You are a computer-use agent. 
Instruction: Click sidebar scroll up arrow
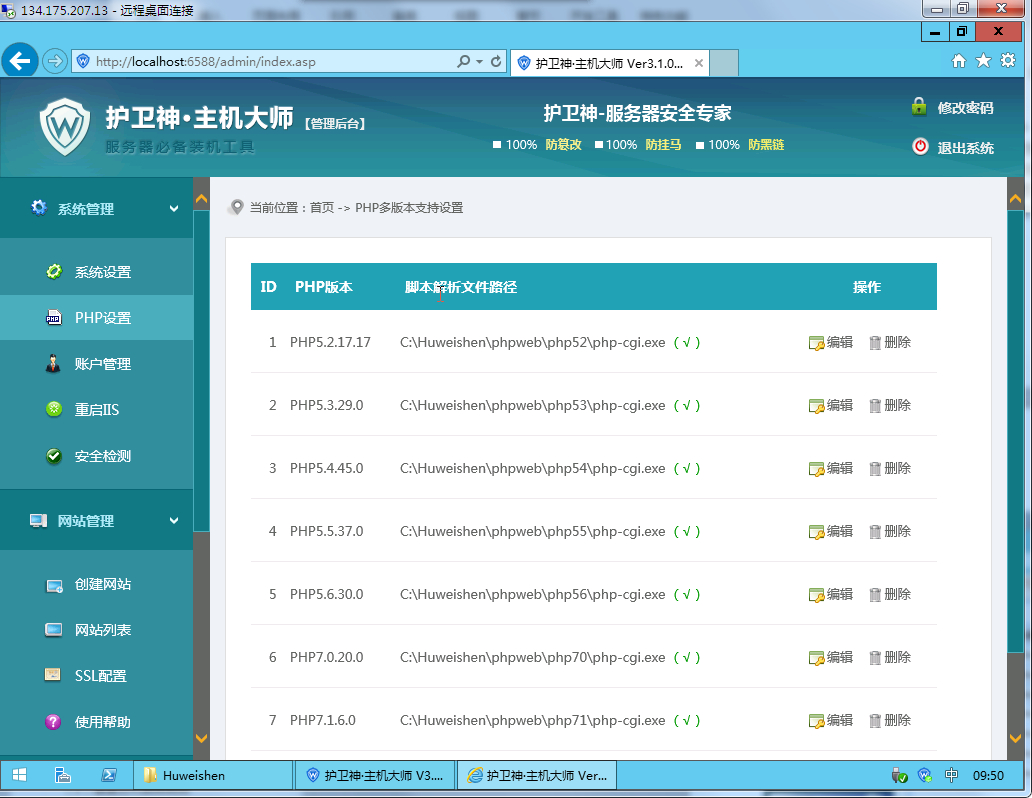tap(201, 198)
